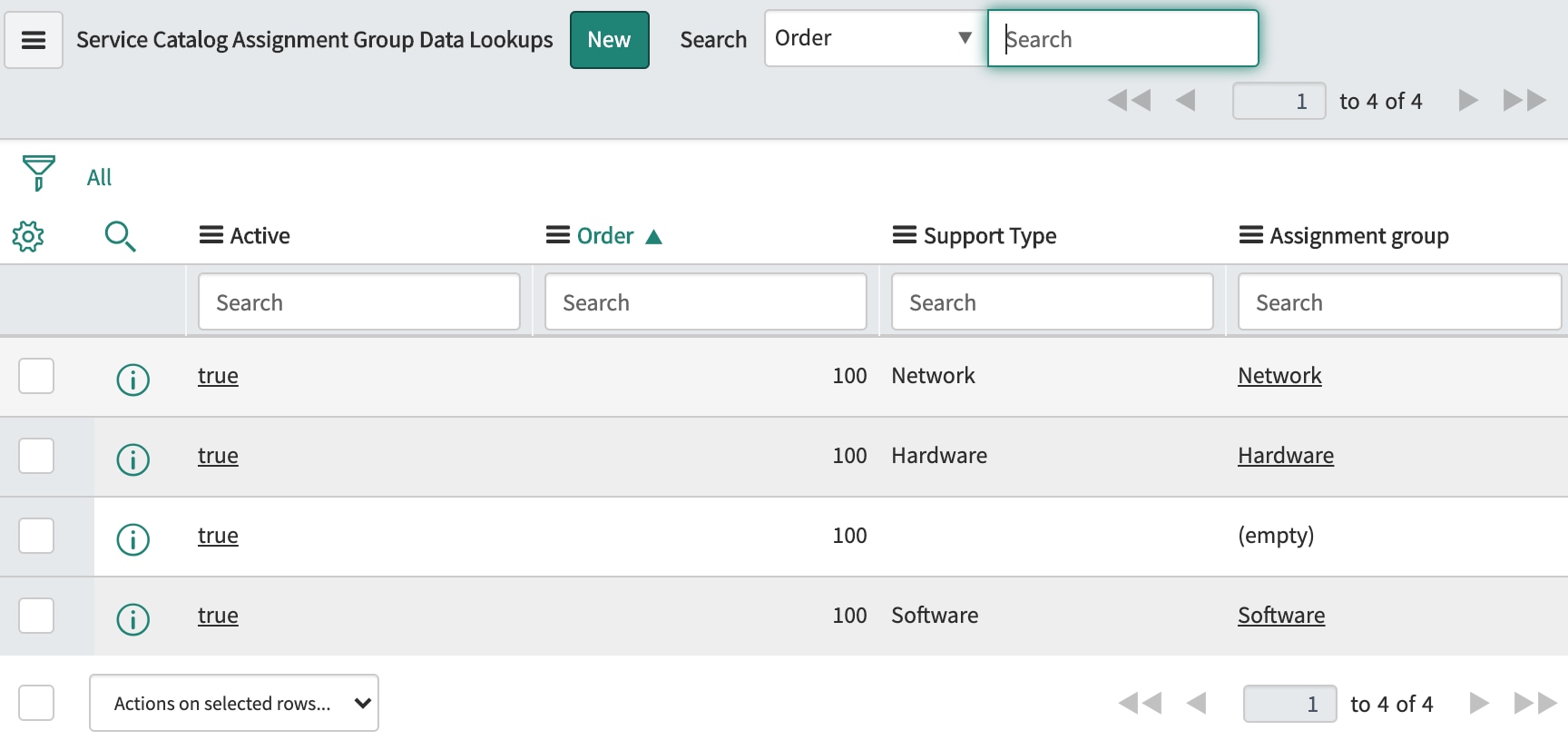Sort by the Active column header
Image resolution: width=1568 pixels, height=750 pixels.
[x=260, y=236]
